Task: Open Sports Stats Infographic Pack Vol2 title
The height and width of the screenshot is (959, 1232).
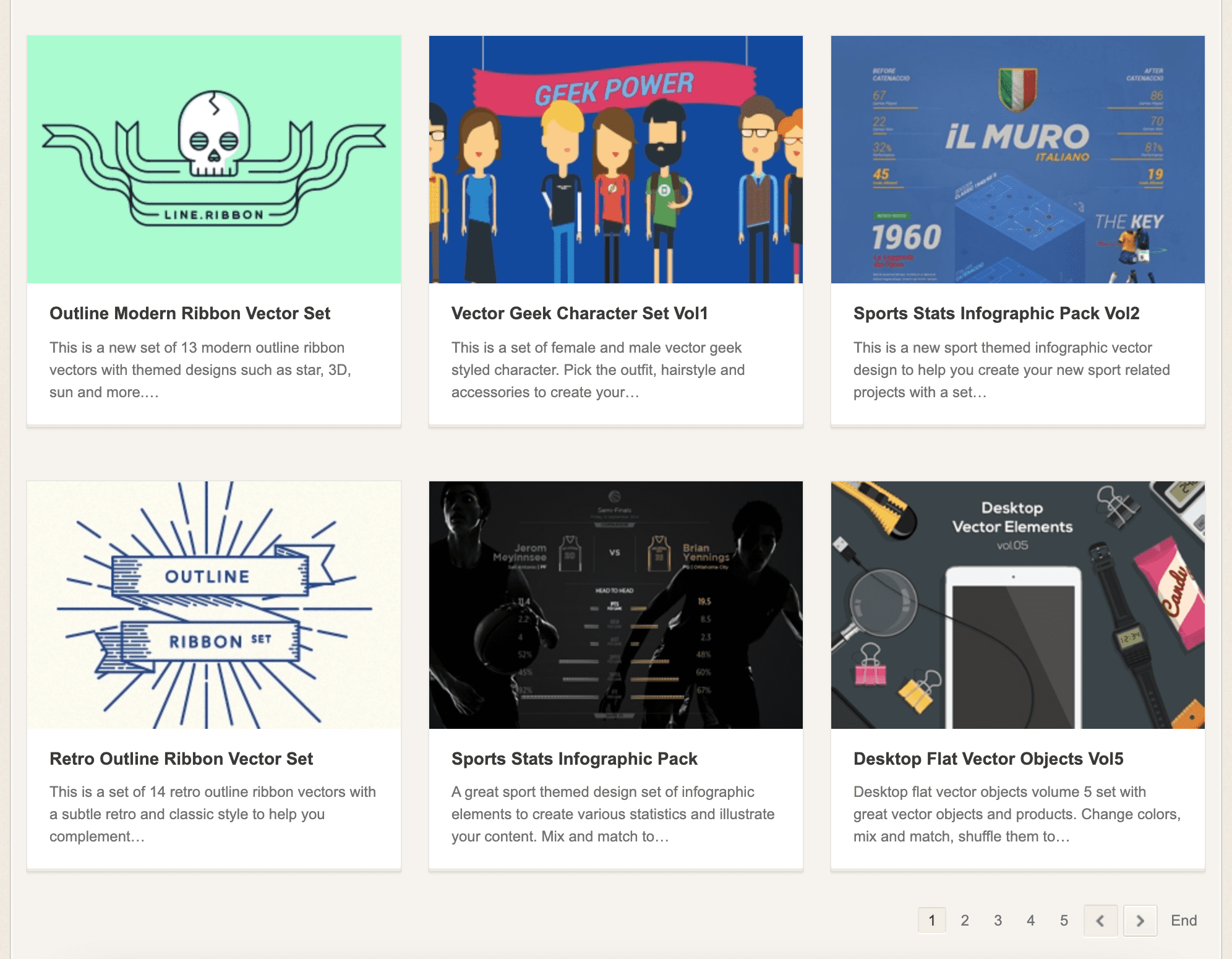Action: click(996, 313)
